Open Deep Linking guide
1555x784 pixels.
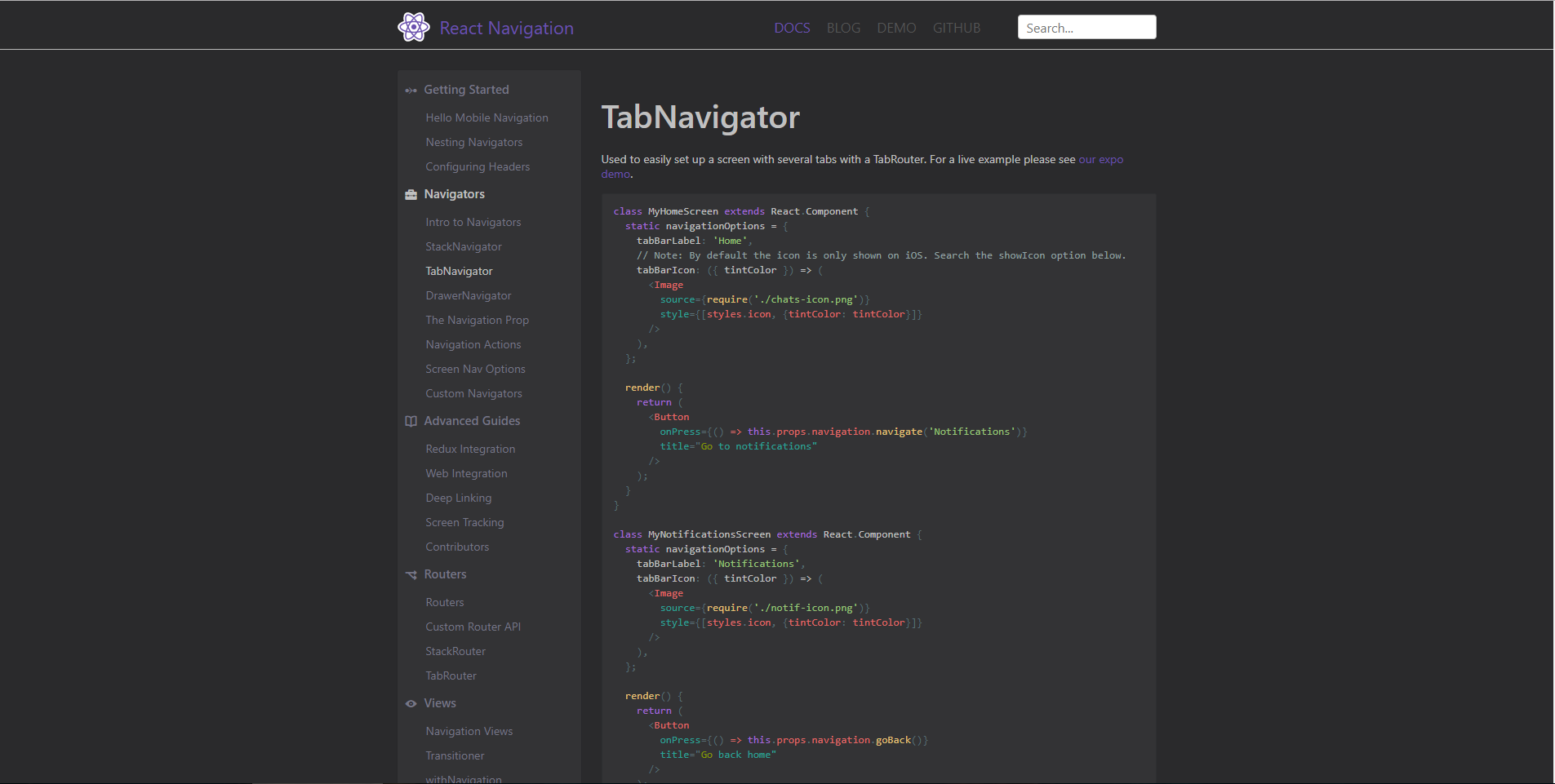click(458, 498)
